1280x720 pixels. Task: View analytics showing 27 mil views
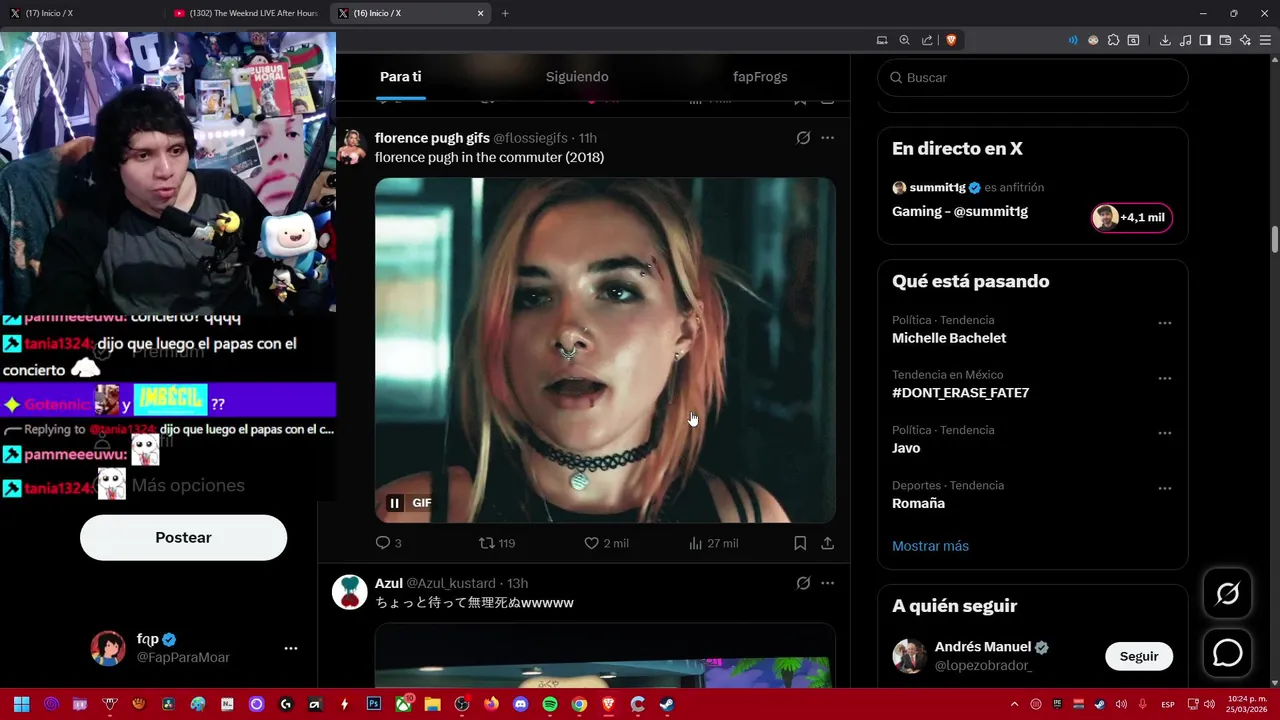click(x=713, y=543)
